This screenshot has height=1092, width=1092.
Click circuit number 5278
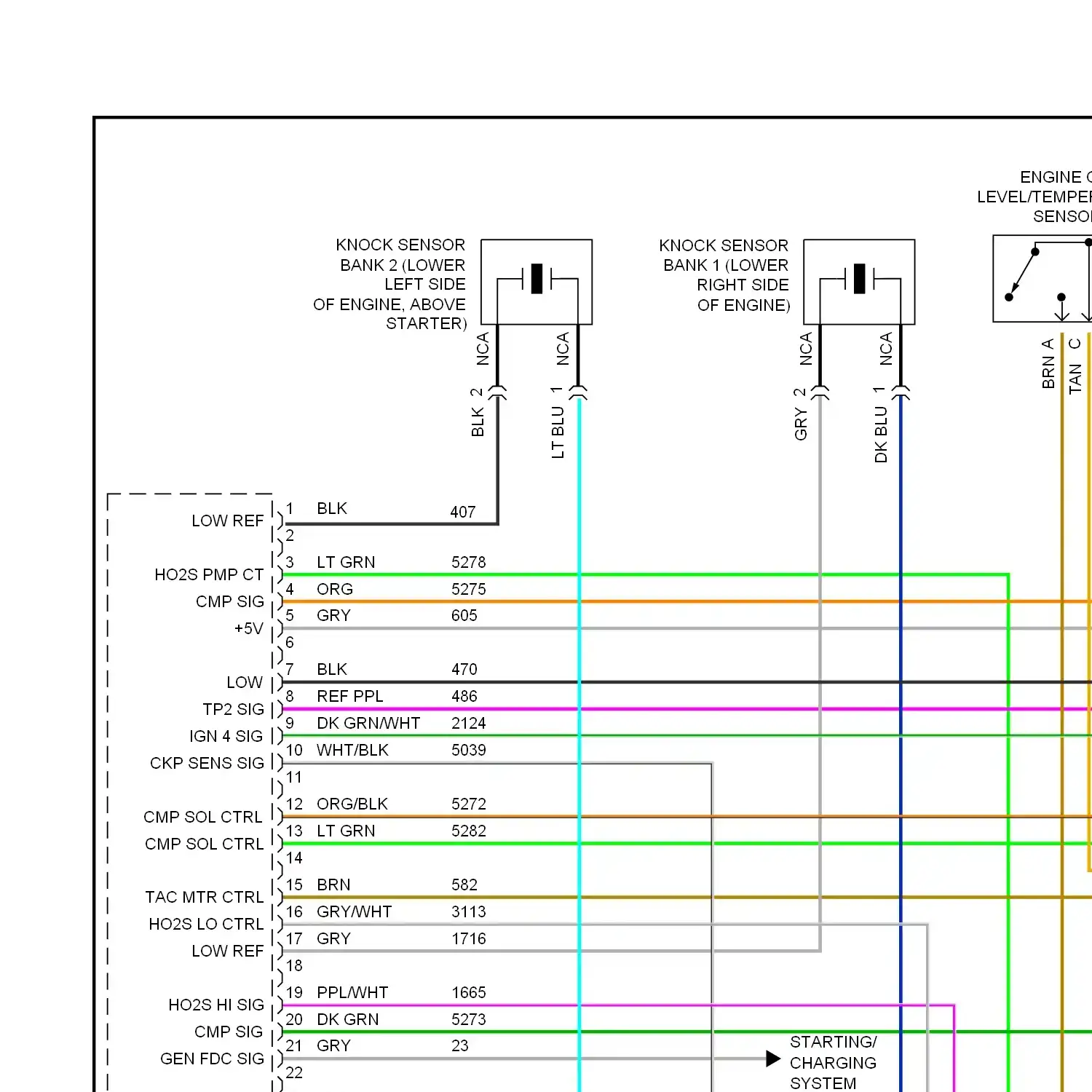(x=468, y=563)
